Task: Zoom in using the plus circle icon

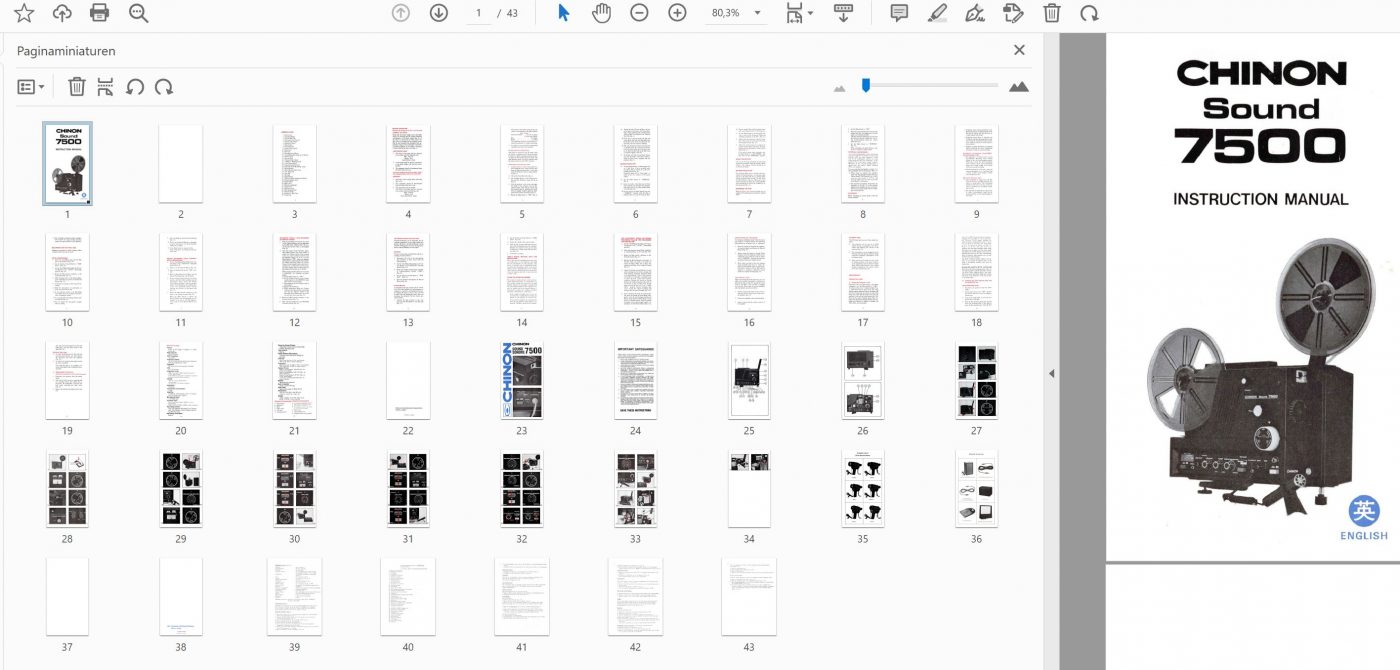Action: [x=677, y=13]
